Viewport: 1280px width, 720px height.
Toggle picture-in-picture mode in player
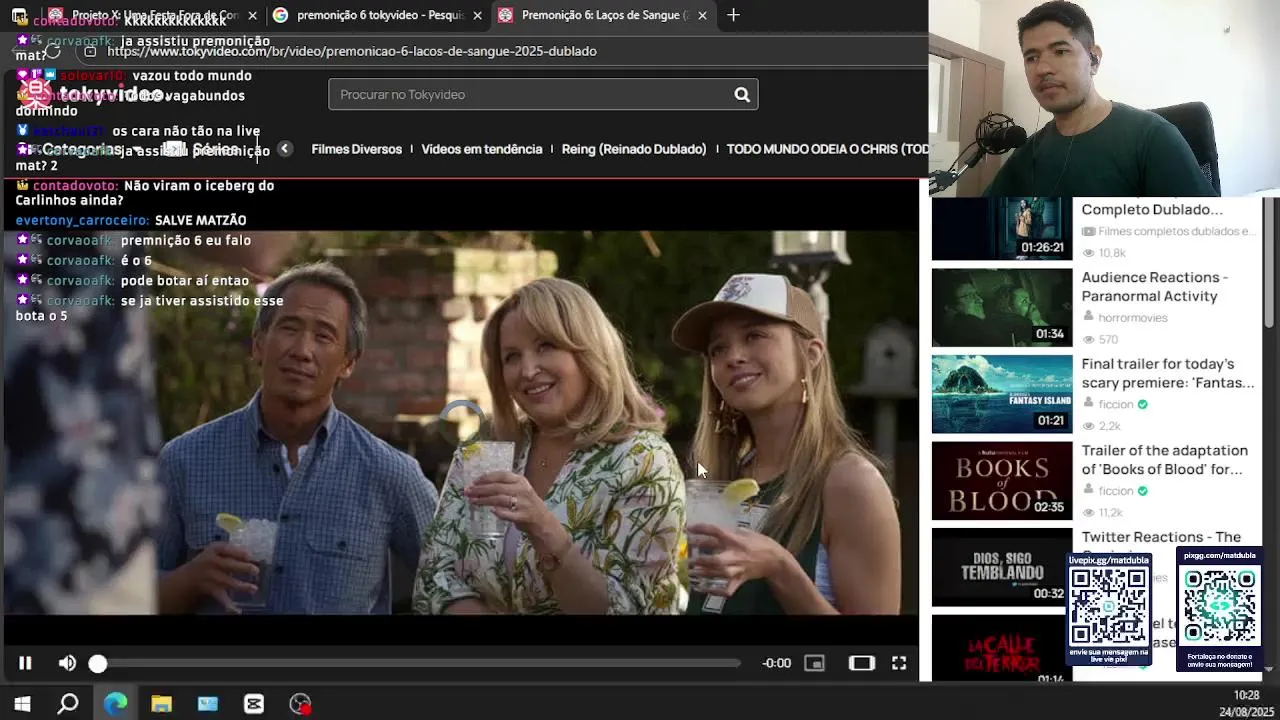[814, 663]
